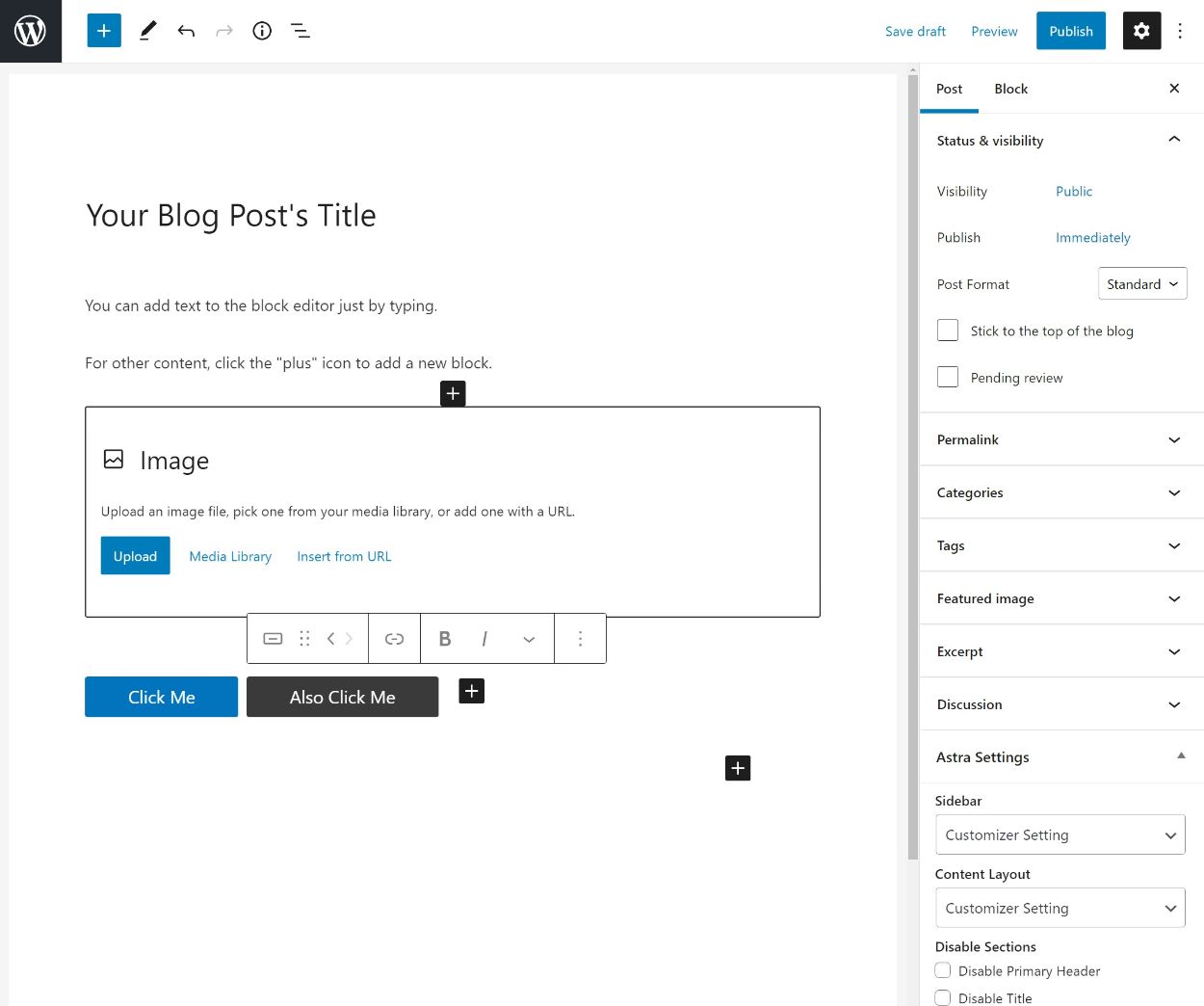This screenshot has height=1006, width=1204.
Task: Select the pencil Tools icon
Action: coord(147,31)
